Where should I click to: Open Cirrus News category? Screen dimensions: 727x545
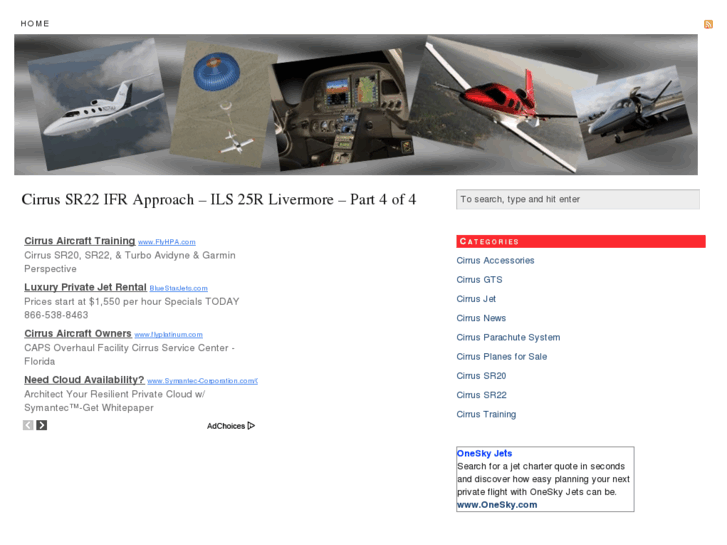click(481, 318)
